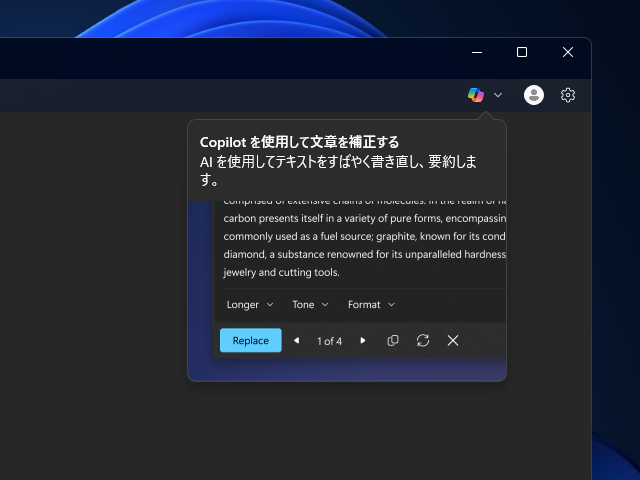Image resolution: width=640 pixels, height=480 pixels.
Task: Maximize the Notepad window
Action: tap(522, 52)
